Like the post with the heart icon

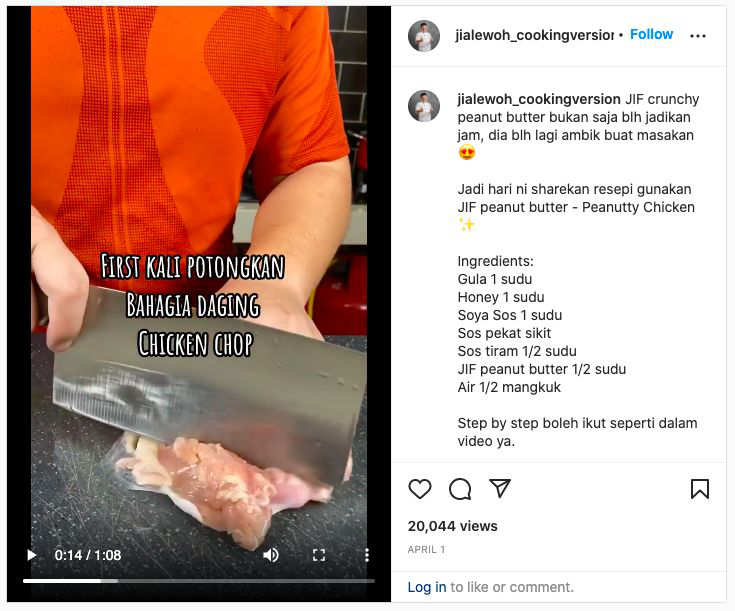tap(420, 489)
